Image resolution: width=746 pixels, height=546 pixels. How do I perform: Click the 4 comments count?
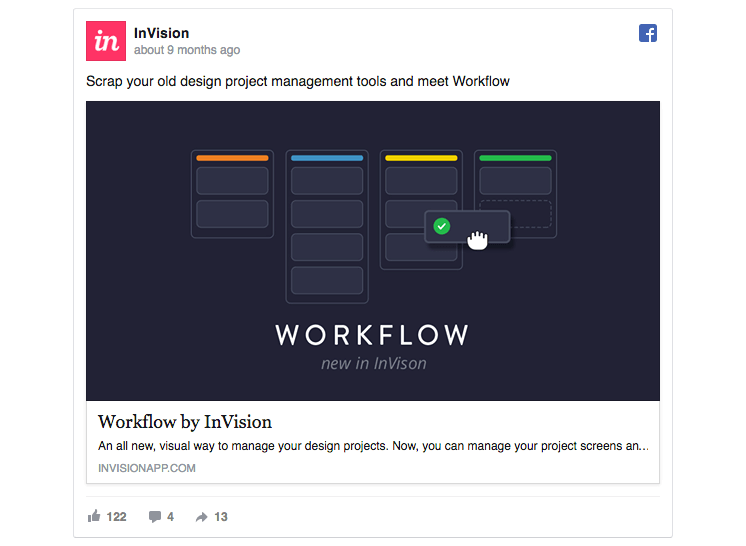pyautogui.click(x=170, y=517)
